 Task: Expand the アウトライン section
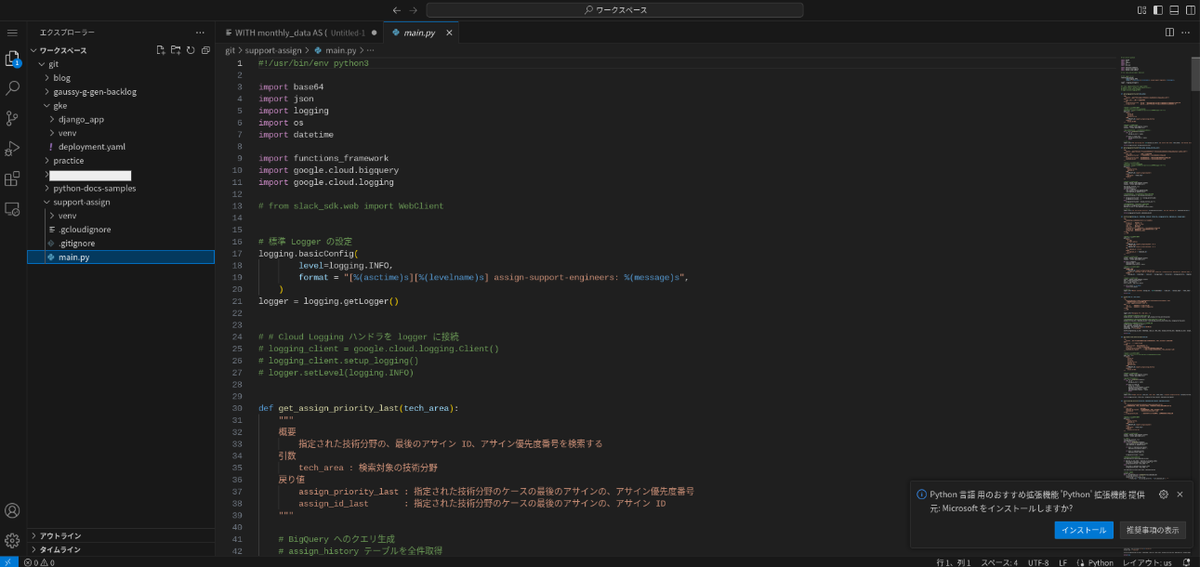coord(120,536)
